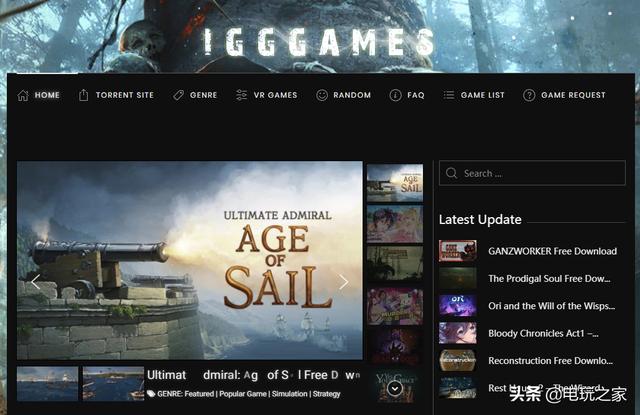Click the IGG GAMES site logo
Screen dimensions: 640x415
pyautogui.click(x=319, y=42)
